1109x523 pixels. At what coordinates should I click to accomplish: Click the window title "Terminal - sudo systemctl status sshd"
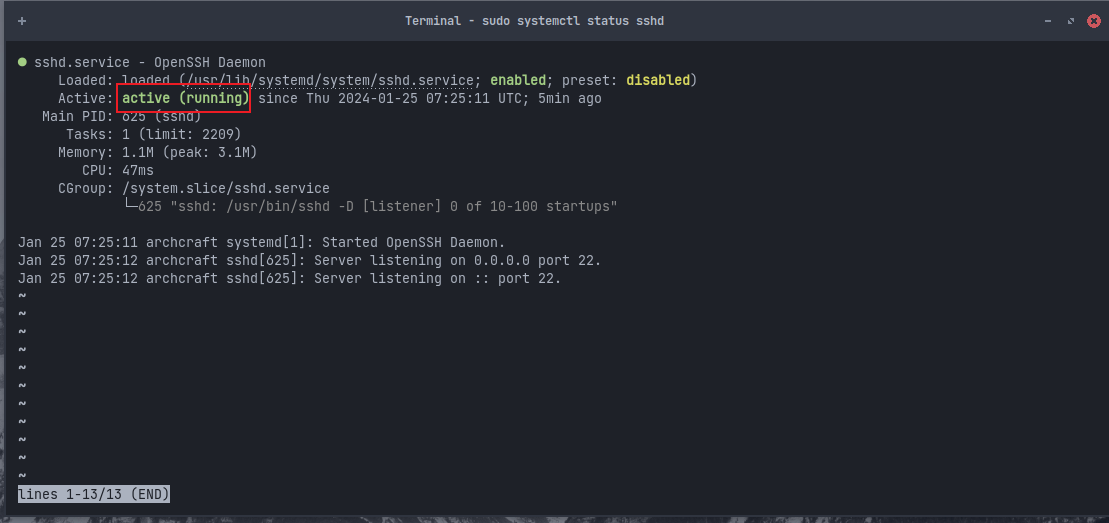tap(534, 21)
